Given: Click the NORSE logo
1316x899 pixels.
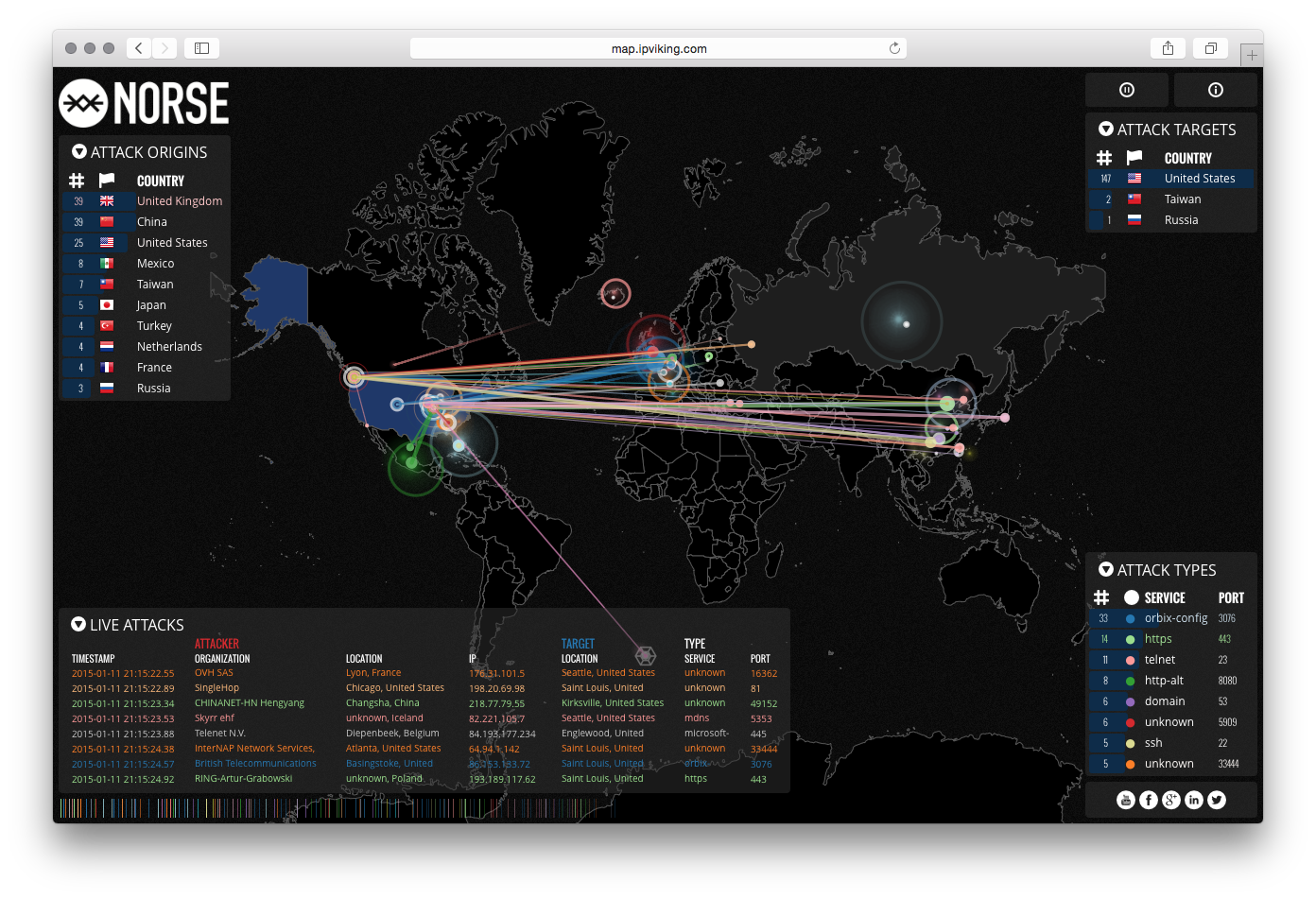Looking at the screenshot, I should [x=144, y=103].
